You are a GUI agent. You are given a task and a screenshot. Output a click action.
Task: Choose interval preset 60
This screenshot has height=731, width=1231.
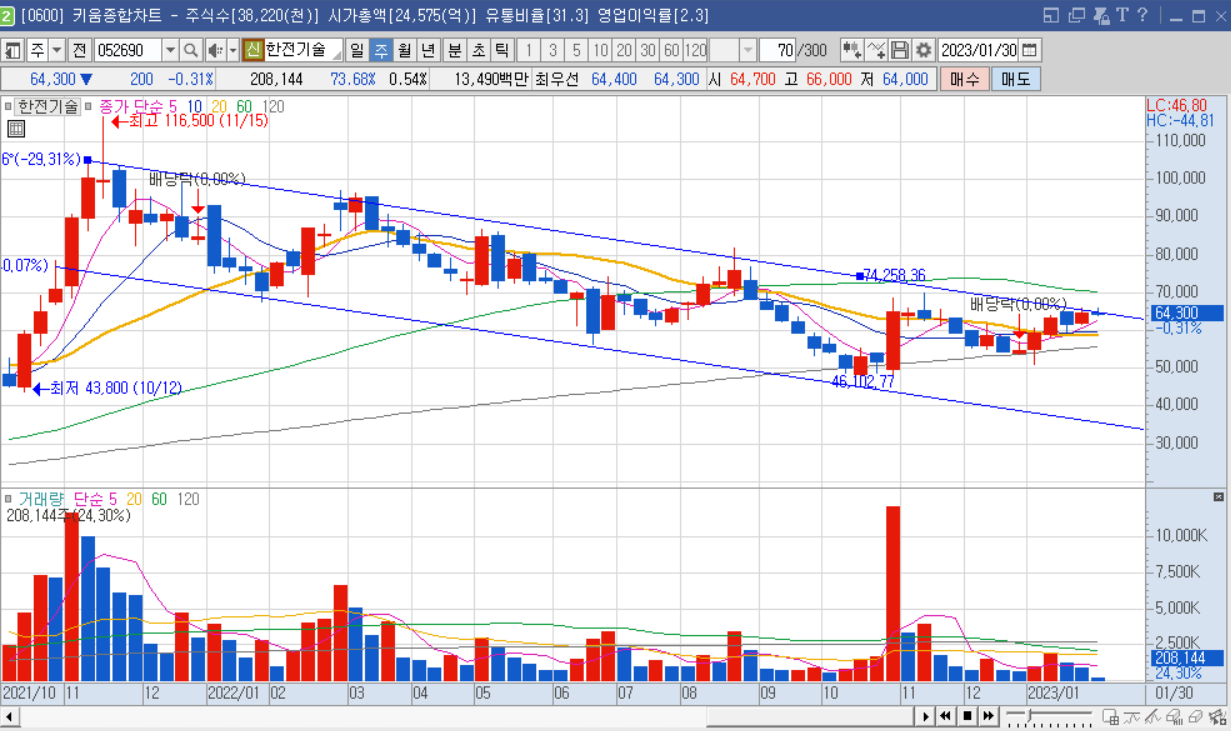pos(672,50)
